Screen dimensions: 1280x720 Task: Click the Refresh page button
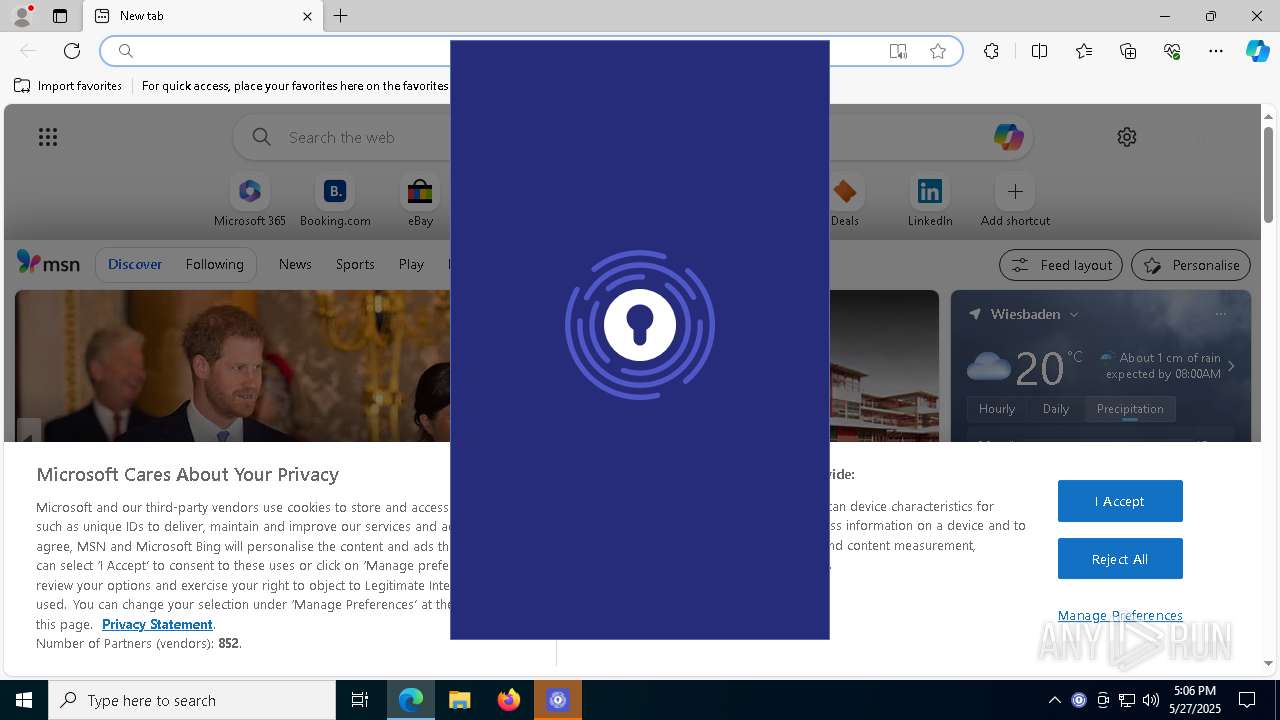[x=72, y=51]
